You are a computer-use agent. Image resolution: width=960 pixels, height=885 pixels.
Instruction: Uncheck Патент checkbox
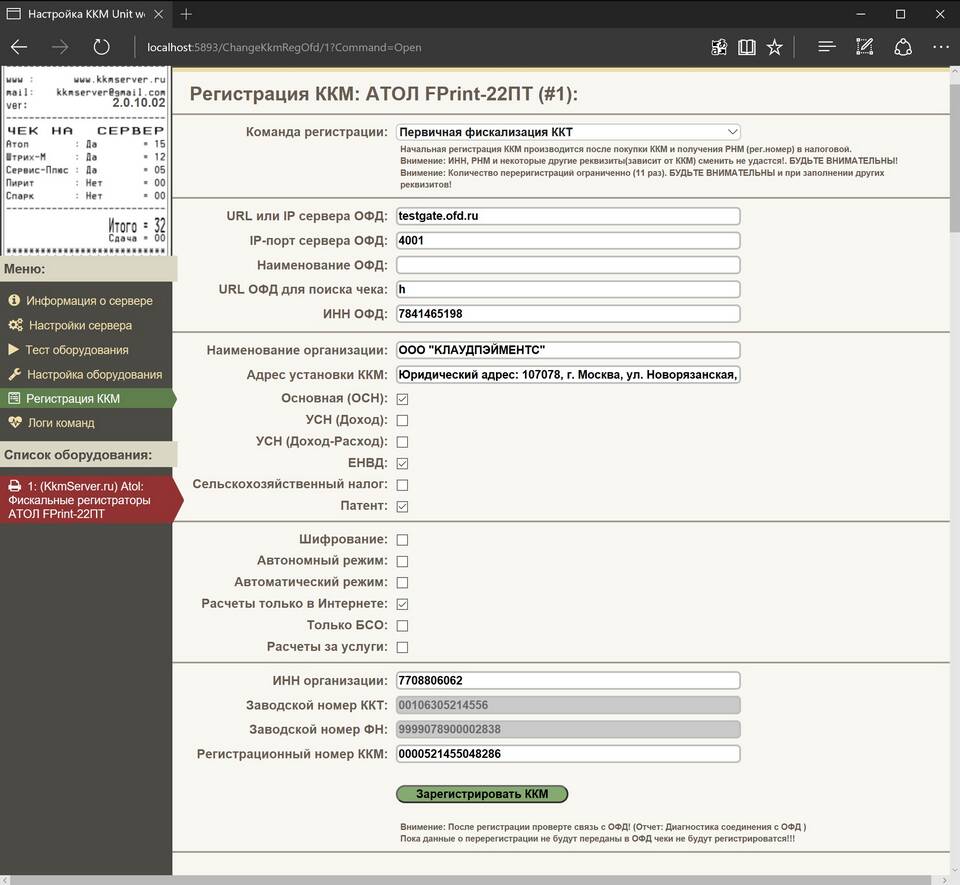(402, 506)
